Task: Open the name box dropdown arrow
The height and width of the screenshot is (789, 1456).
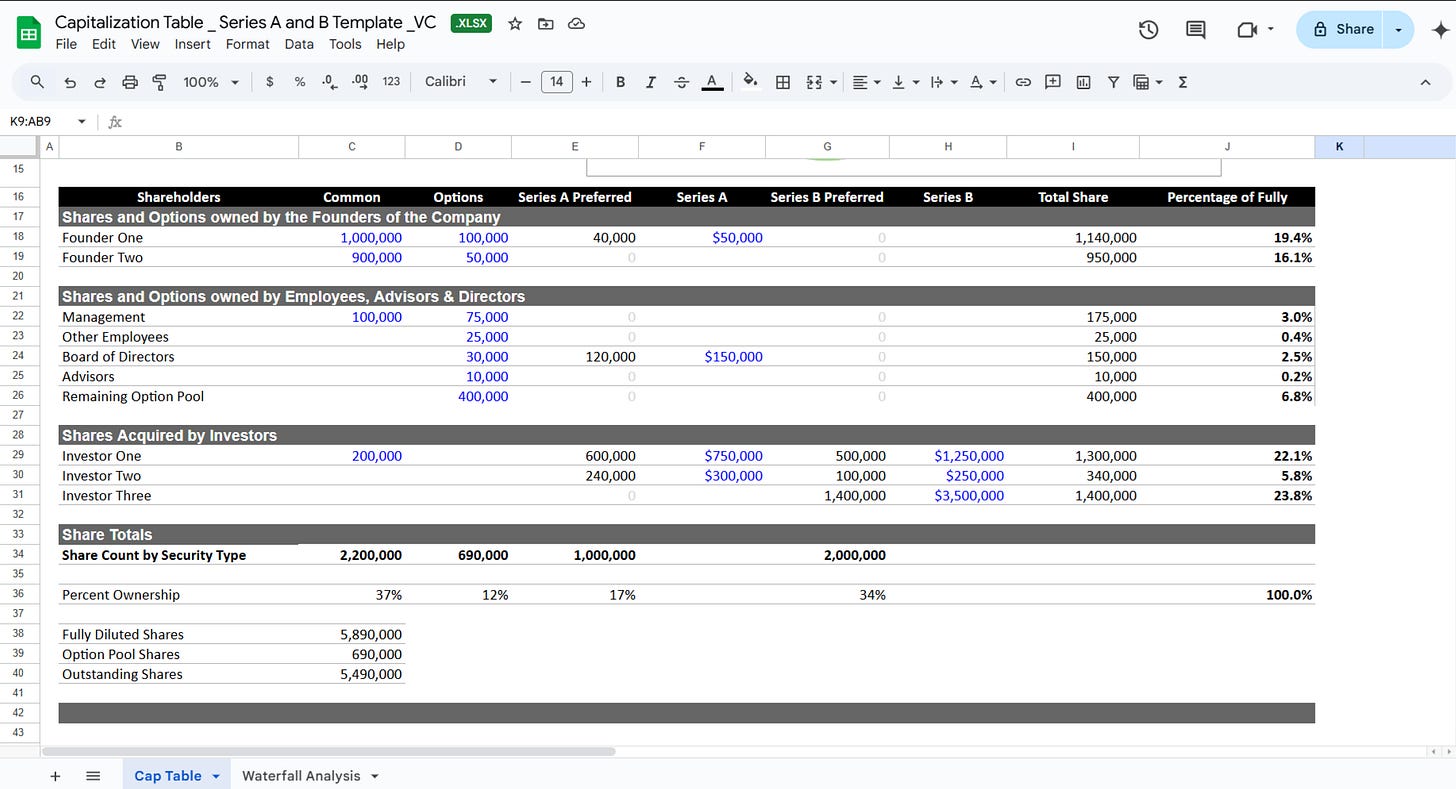Action: (82, 121)
